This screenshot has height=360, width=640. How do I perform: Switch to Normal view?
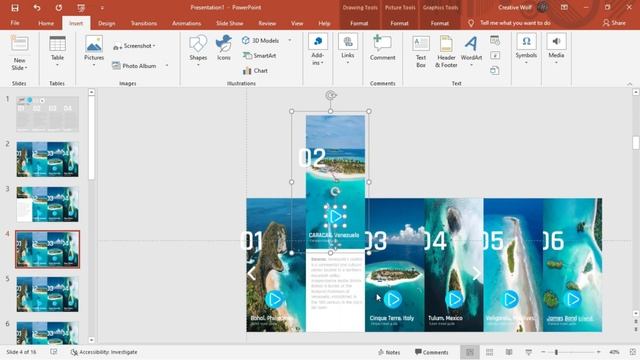[x=470, y=352]
